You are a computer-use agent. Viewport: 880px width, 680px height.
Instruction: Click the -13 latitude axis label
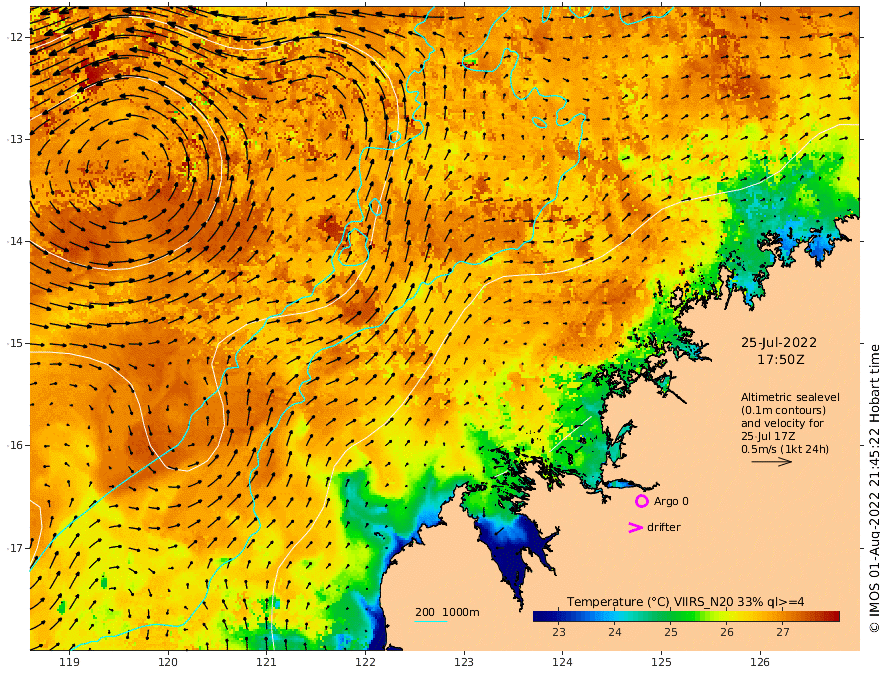(x=15, y=139)
